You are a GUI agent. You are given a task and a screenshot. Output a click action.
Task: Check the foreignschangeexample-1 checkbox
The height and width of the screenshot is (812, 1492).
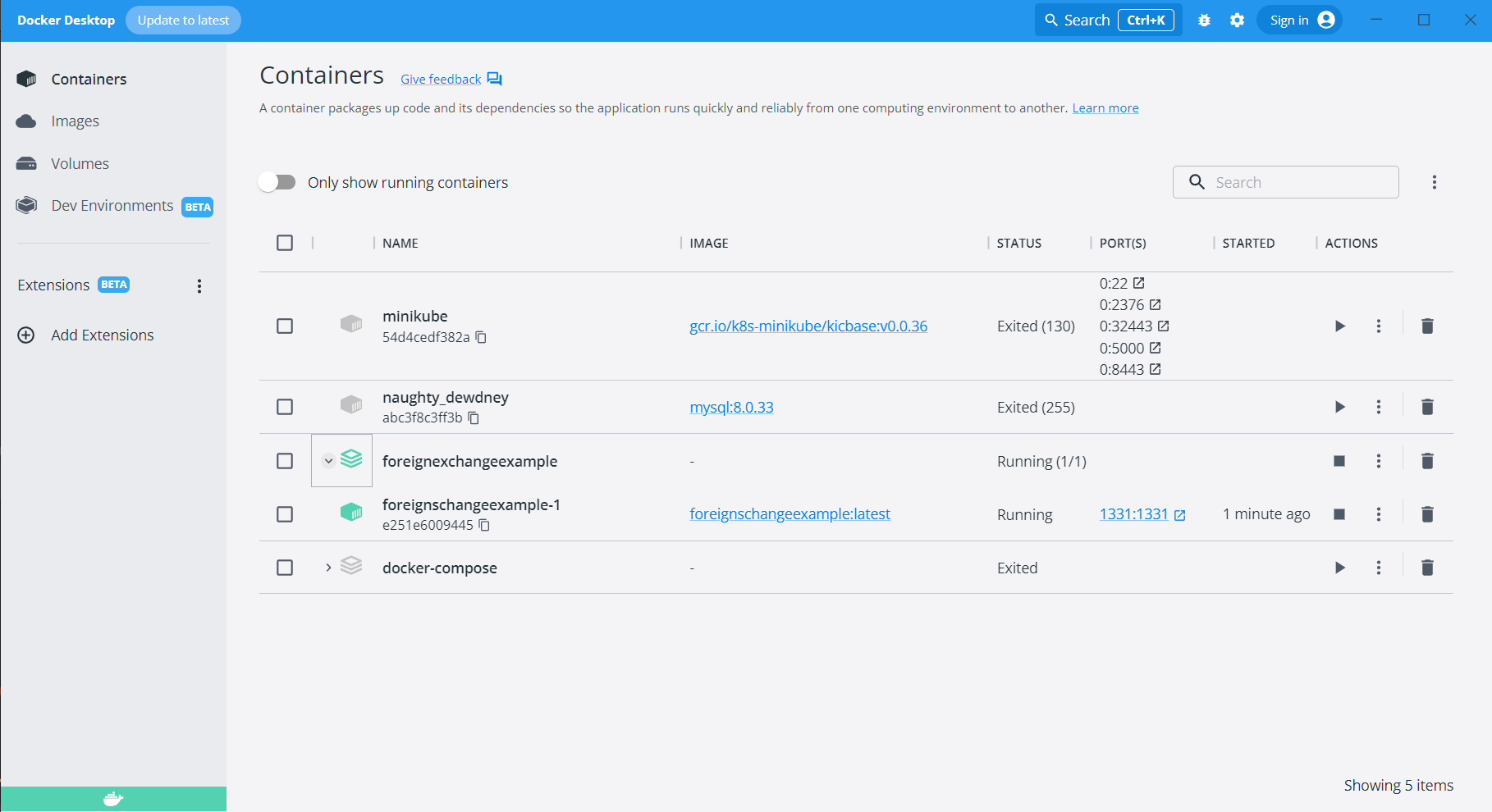[285, 514]
